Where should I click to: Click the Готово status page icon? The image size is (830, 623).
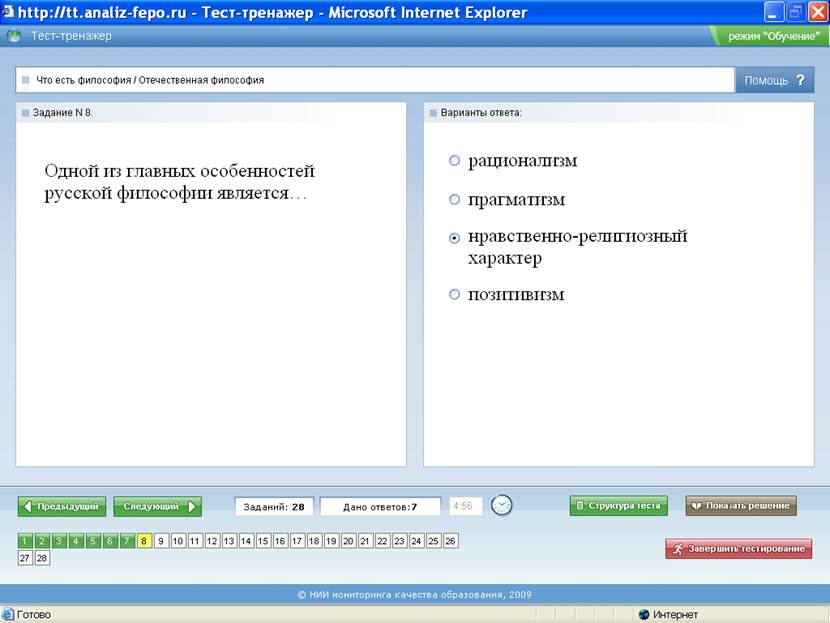point(8,615)
